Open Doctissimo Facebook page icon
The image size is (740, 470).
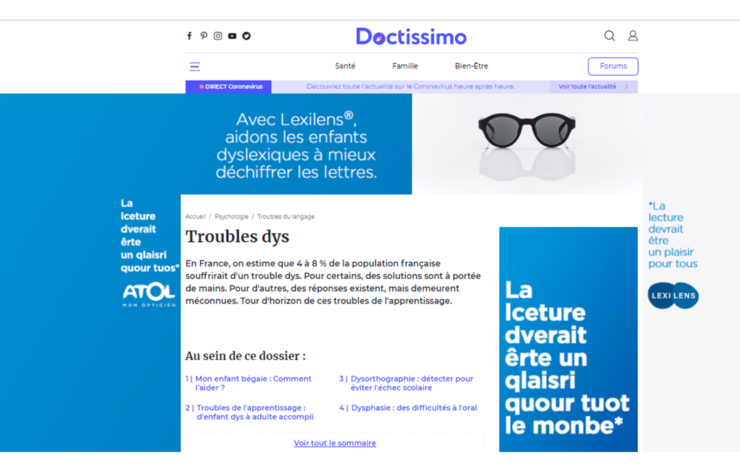click(189, 36)
